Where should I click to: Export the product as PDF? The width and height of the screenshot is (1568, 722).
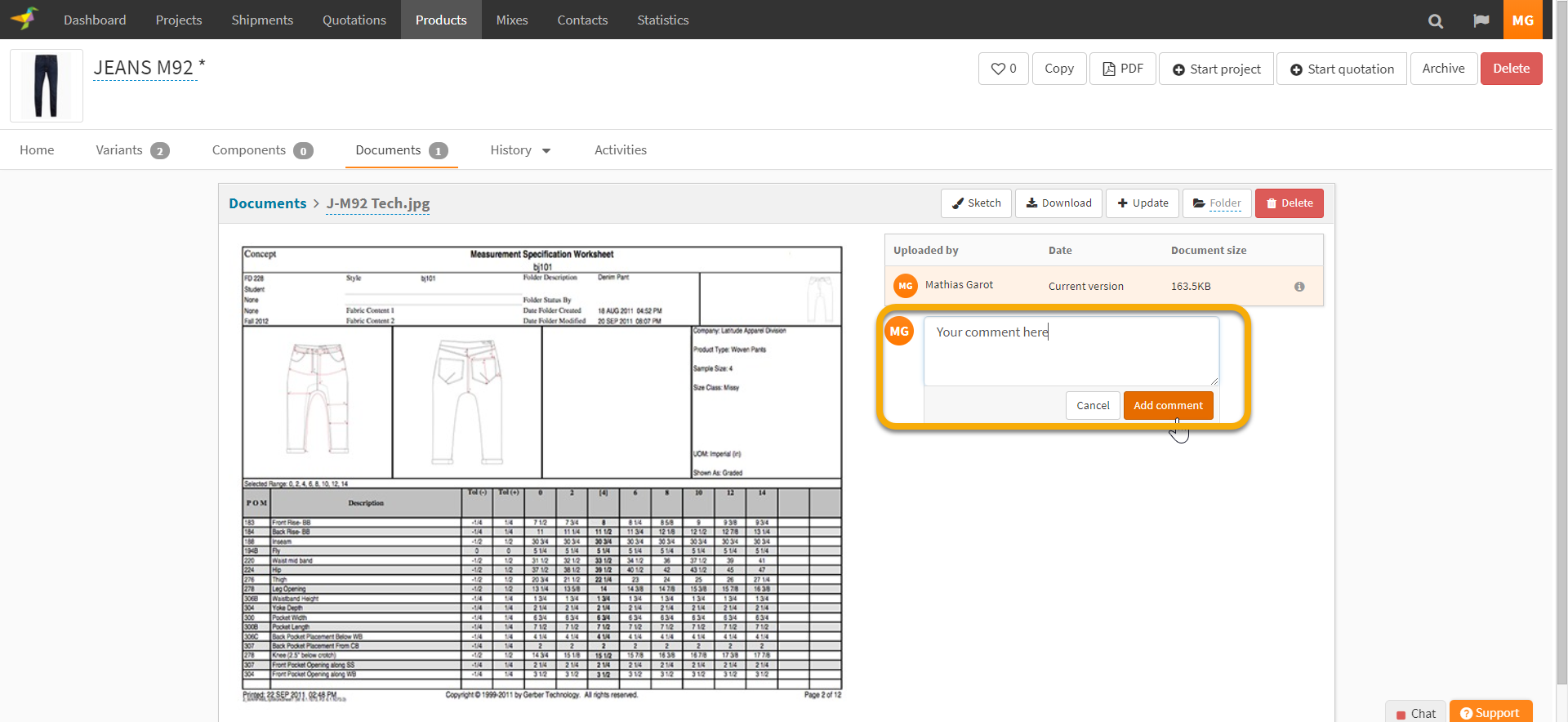pos(1122,69)
